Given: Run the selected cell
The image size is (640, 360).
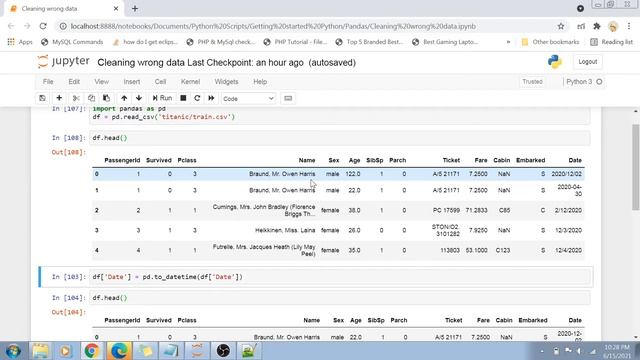Looking at the screenshot, I should (162, 98).
